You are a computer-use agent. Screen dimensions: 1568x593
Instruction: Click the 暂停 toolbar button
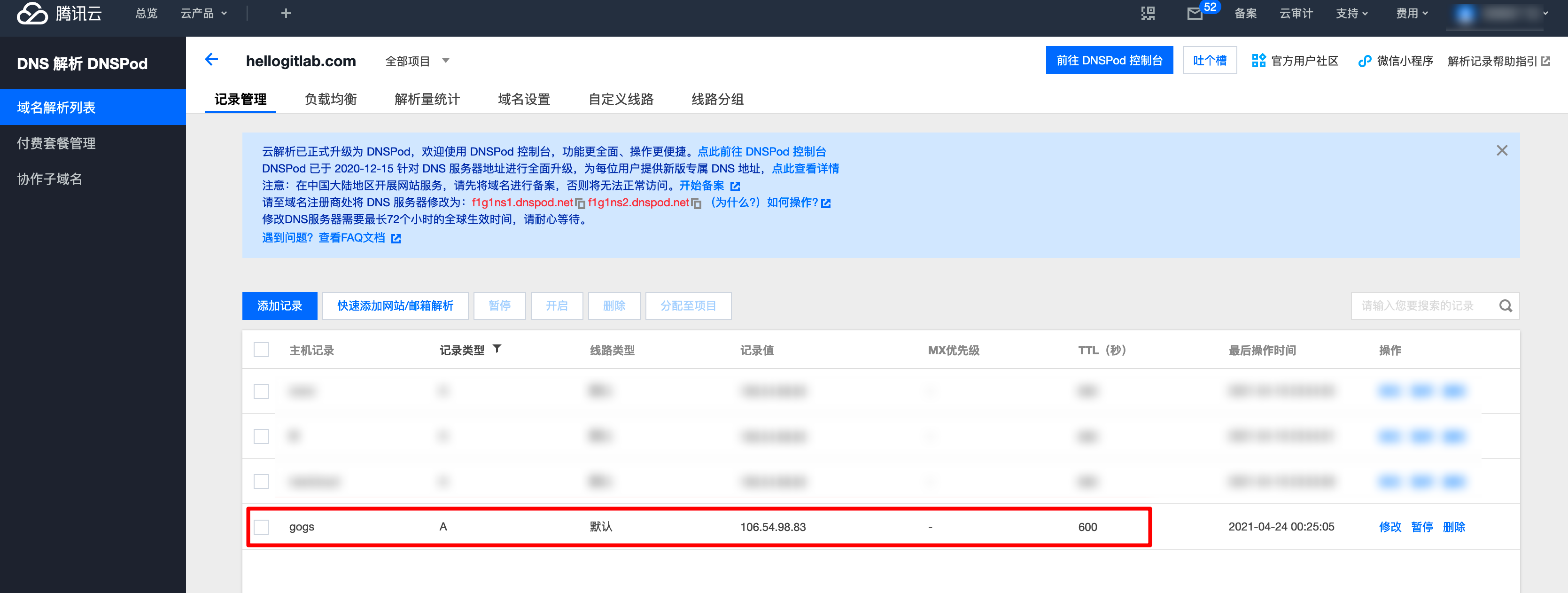[x=499, y=305]
